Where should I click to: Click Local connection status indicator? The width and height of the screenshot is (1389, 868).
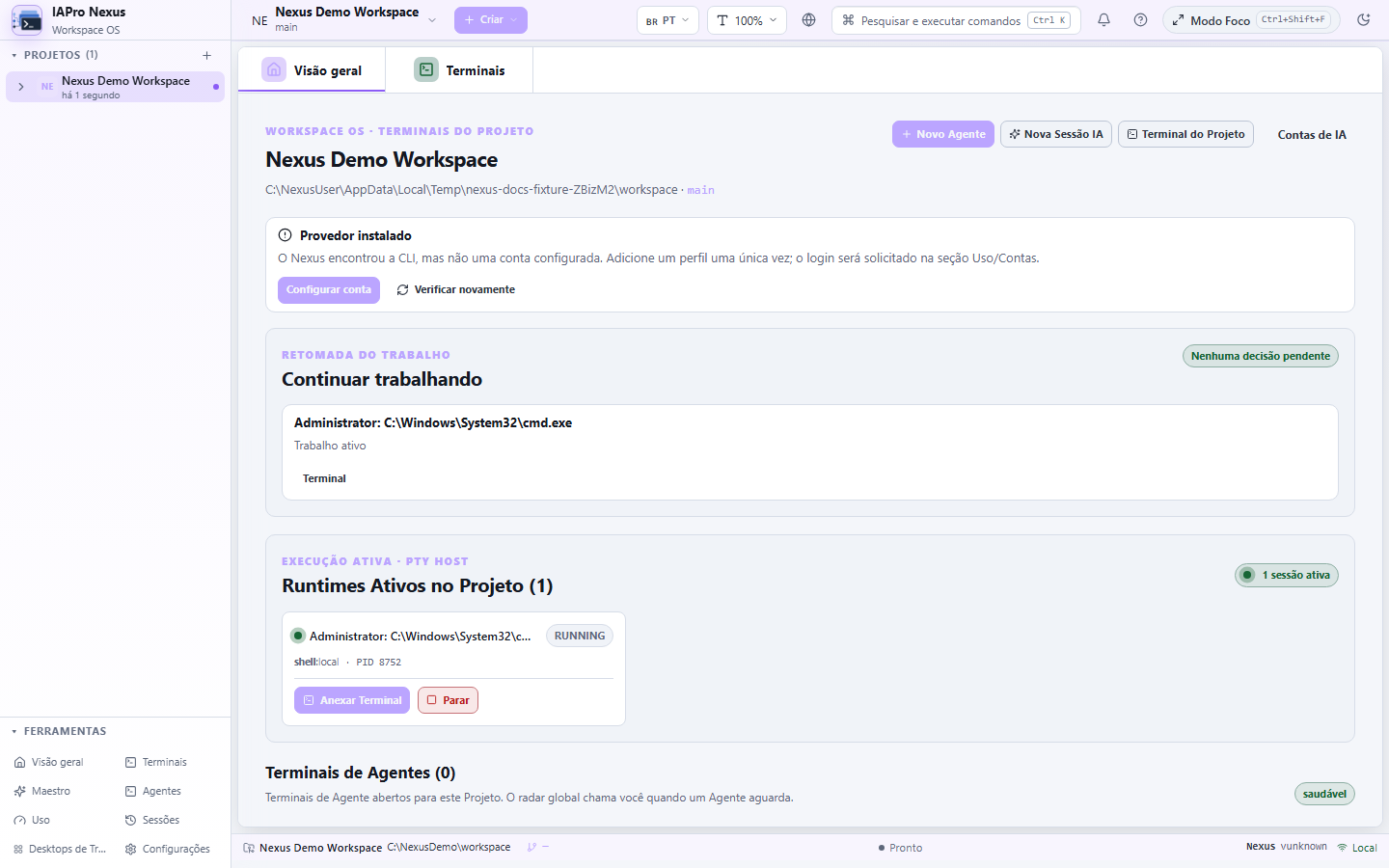click(1356, 848)
